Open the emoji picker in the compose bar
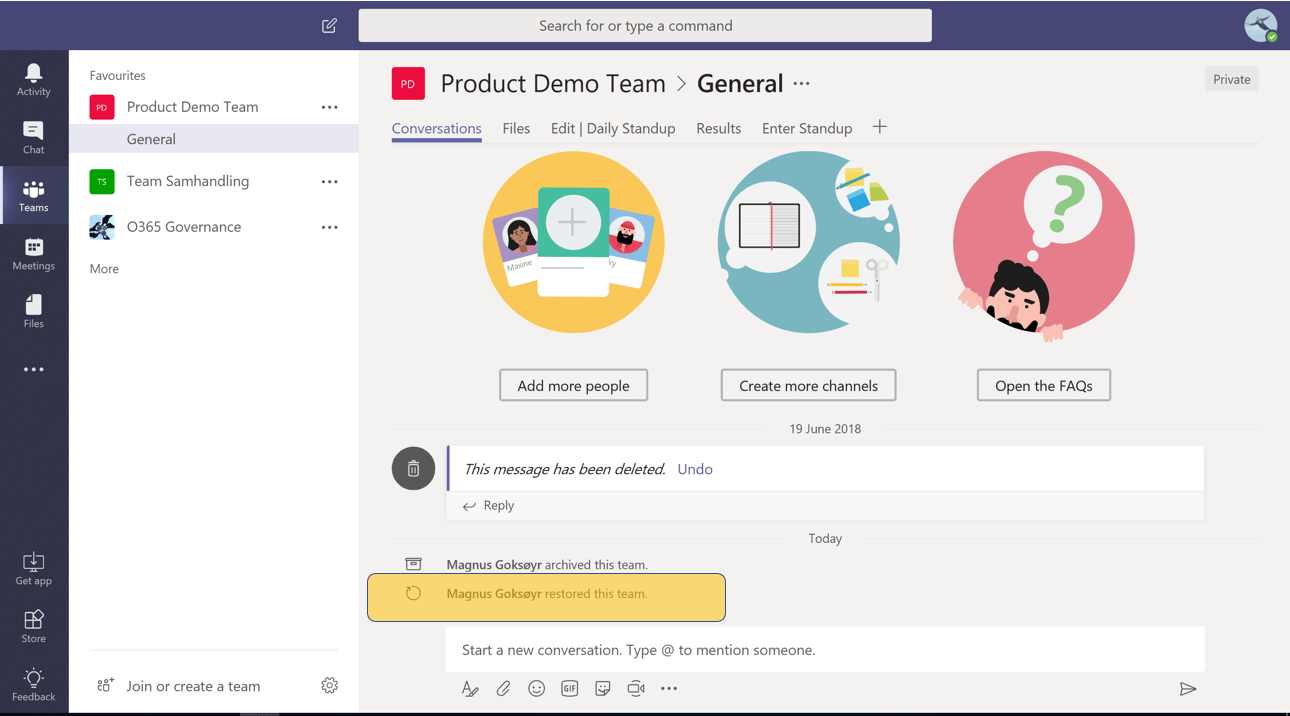 point(536,688)
